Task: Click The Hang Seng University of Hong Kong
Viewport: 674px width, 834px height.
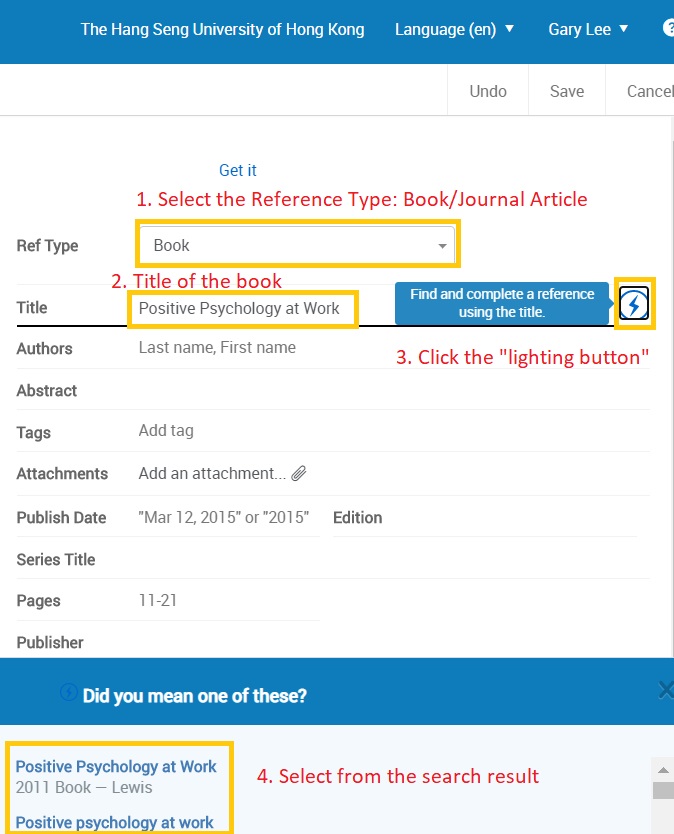Action: 222,29
